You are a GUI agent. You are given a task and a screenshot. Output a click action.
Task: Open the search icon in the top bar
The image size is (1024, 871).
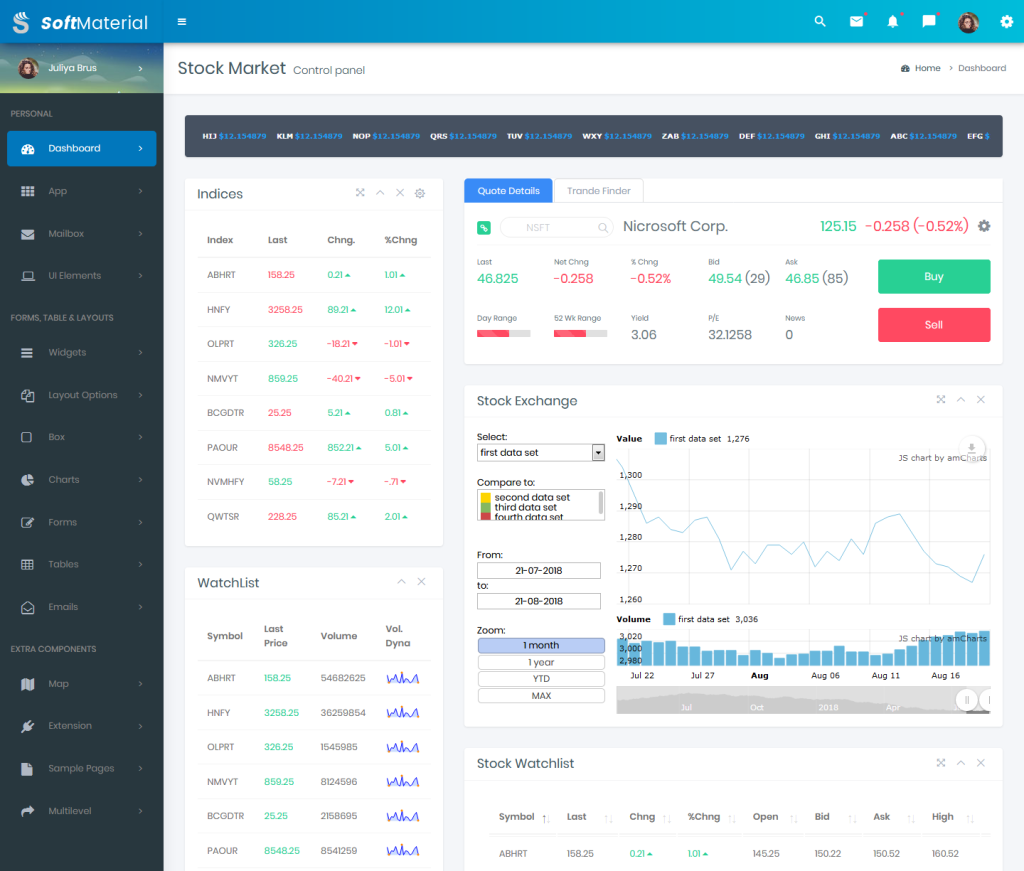point(819,21)
